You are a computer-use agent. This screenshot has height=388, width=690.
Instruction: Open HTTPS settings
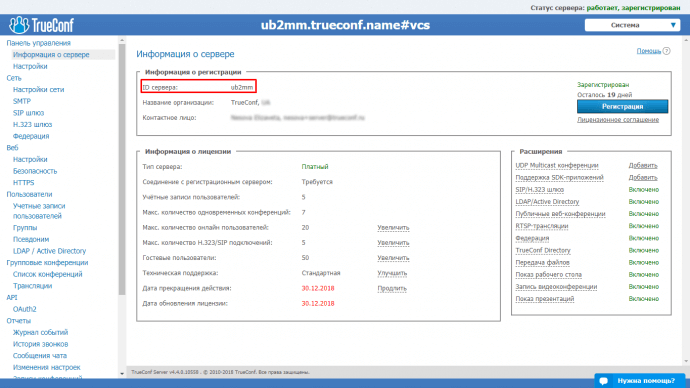pyautogui.click(x=23, y=183)
